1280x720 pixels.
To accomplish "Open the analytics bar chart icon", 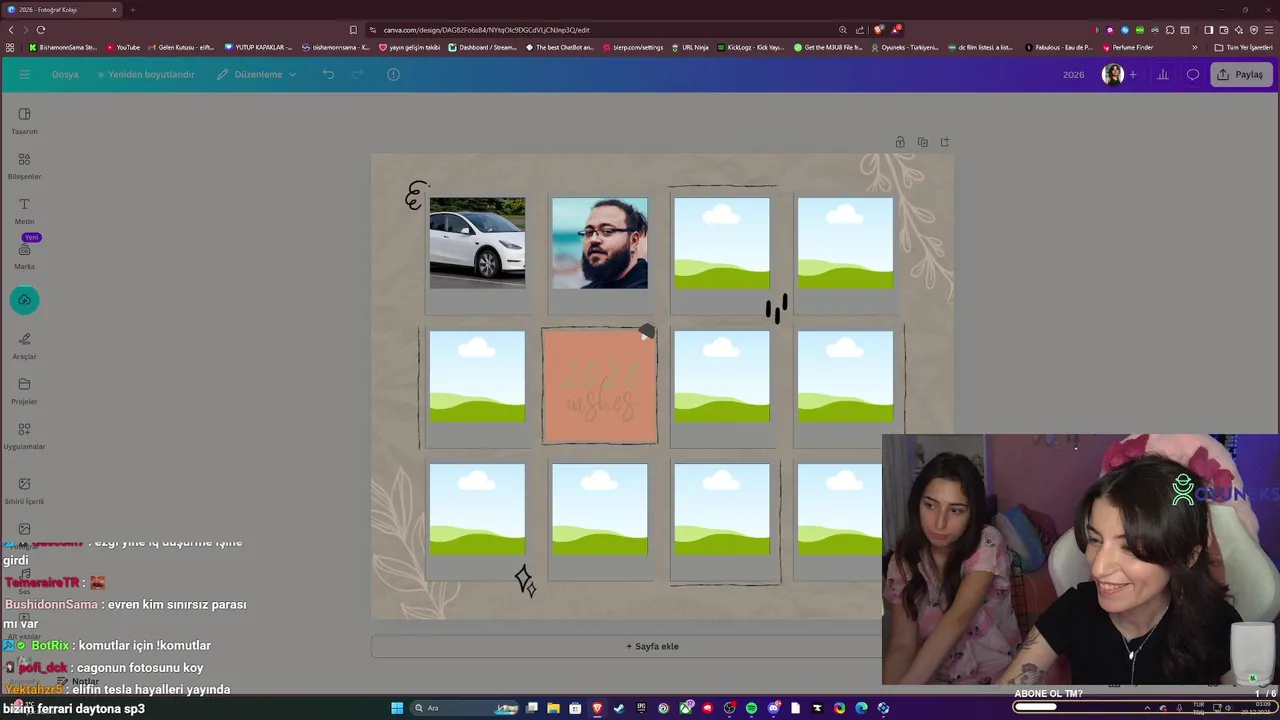I will point(1163,74).
